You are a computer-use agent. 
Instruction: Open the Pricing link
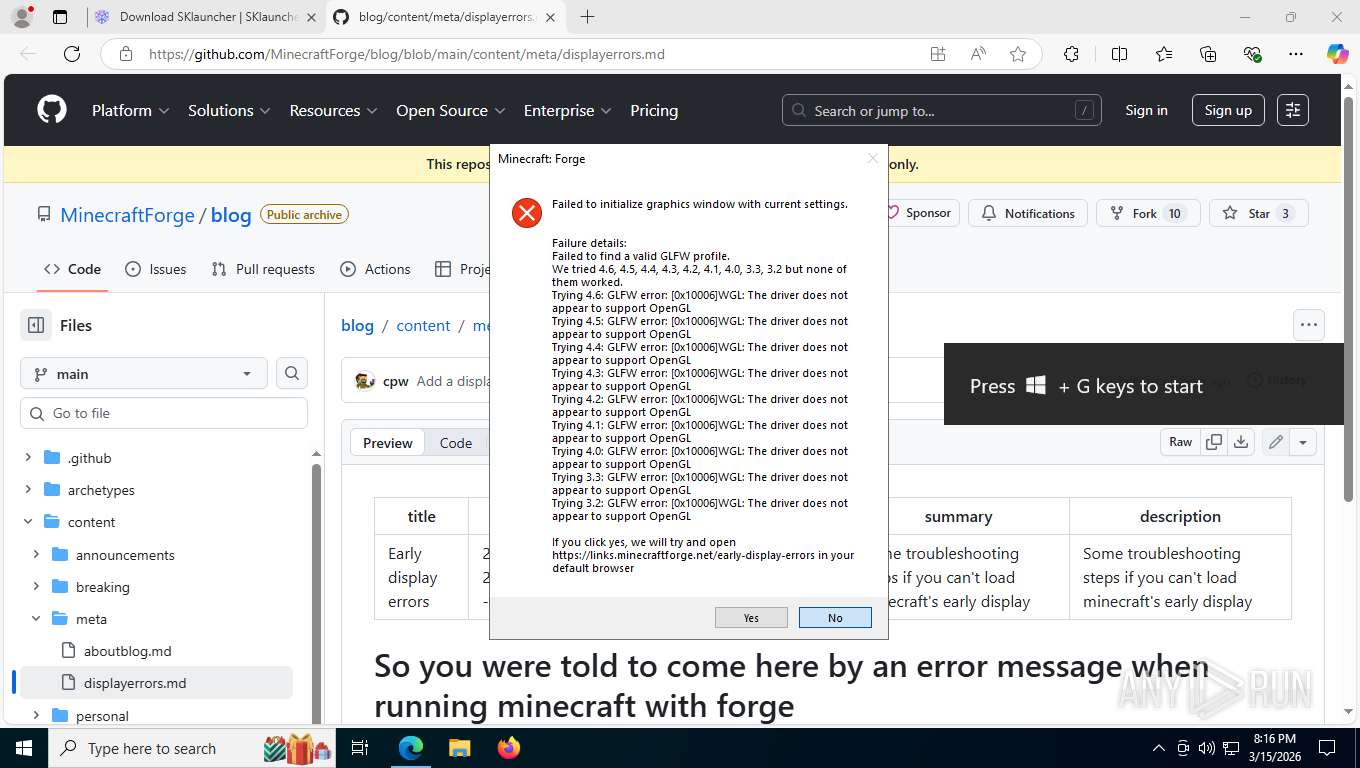coord(654,110)
